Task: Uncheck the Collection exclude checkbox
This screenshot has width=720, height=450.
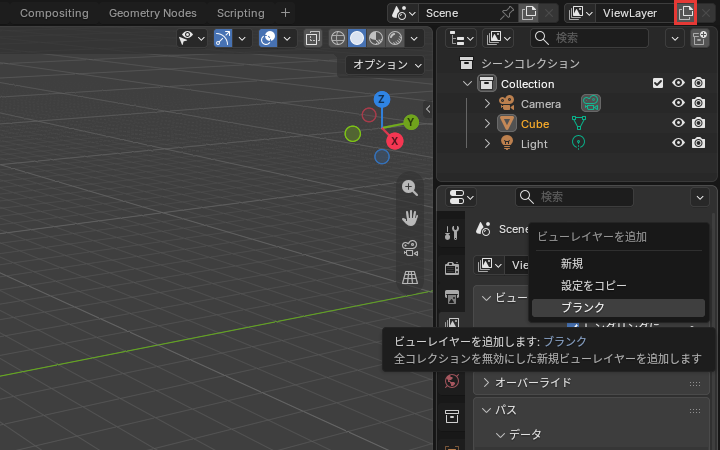Action: pos(658,83)
